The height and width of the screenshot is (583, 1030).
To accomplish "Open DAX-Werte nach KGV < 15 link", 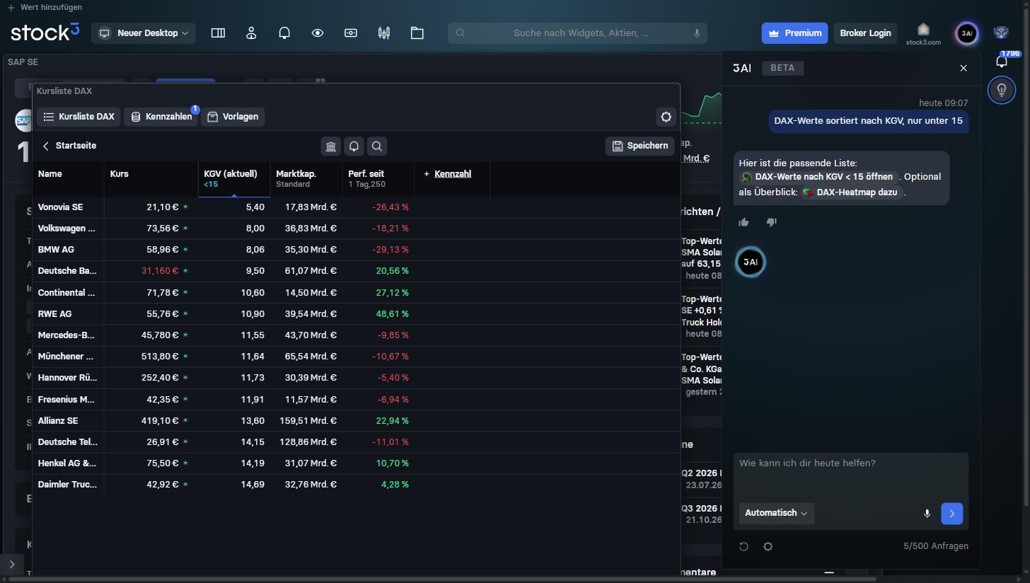I will pyautogui.click(x=818, y=177).
